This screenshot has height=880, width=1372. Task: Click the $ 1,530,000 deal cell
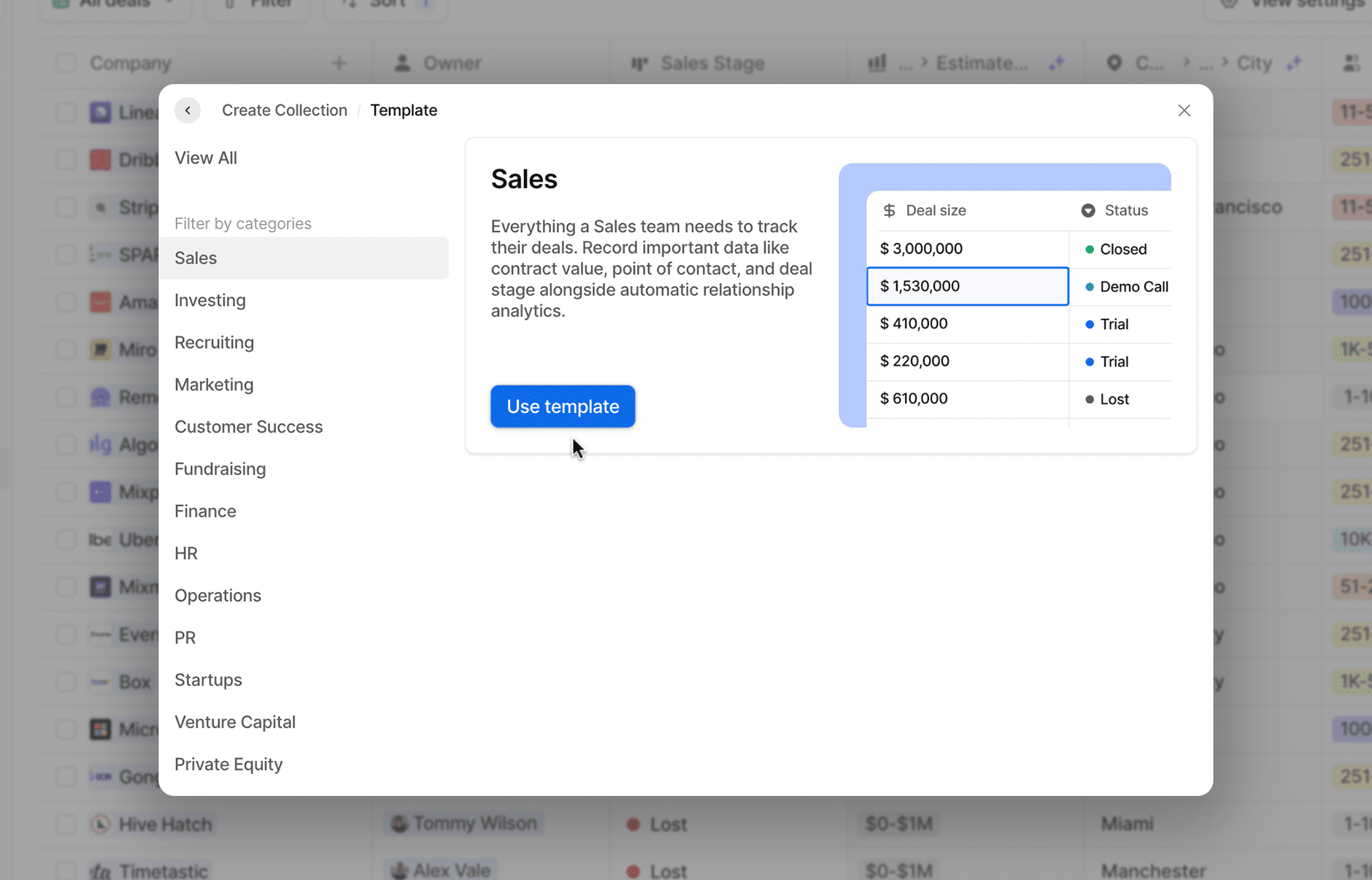[x=968, y=286]
